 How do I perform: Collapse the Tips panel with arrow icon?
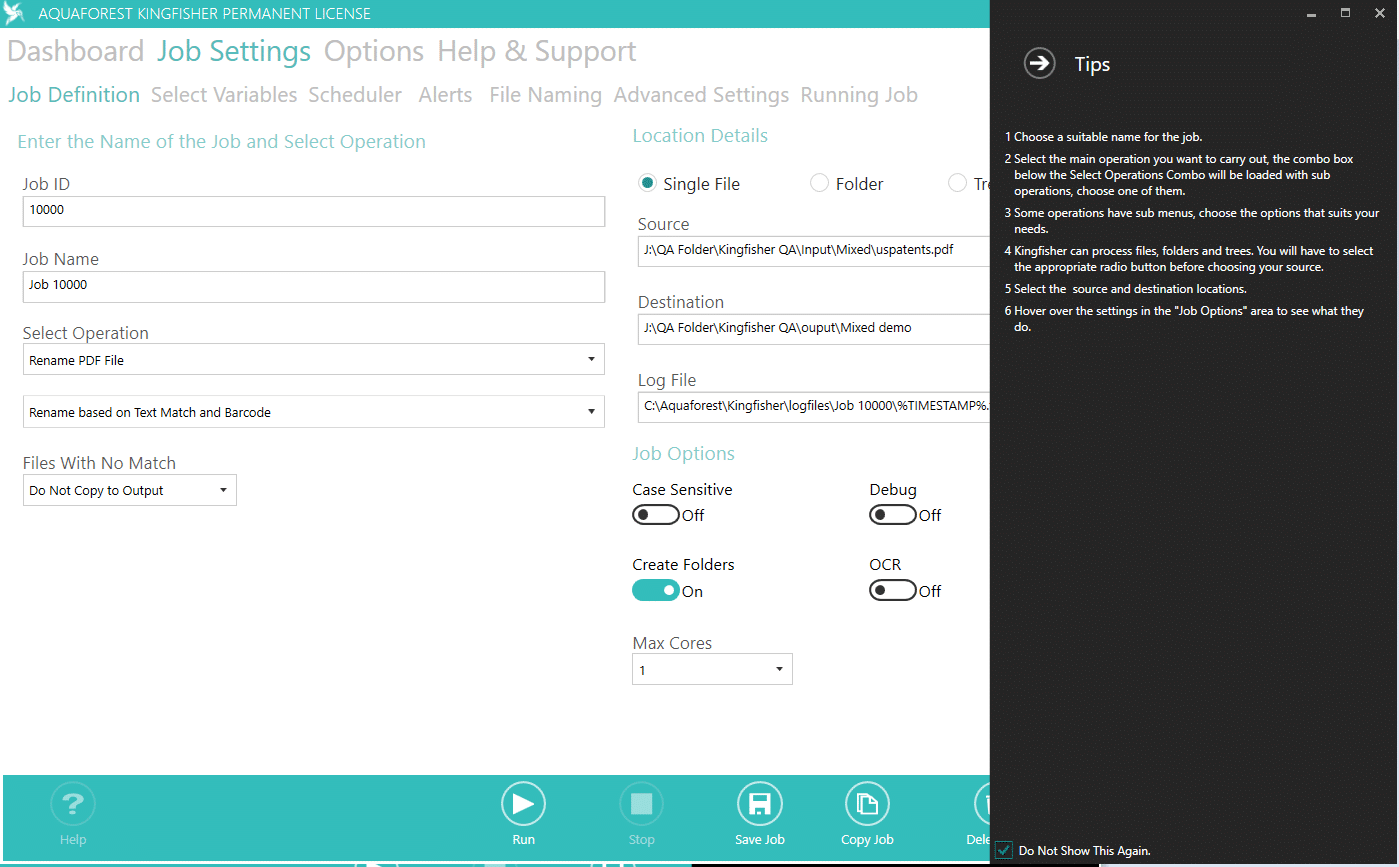1040,64
